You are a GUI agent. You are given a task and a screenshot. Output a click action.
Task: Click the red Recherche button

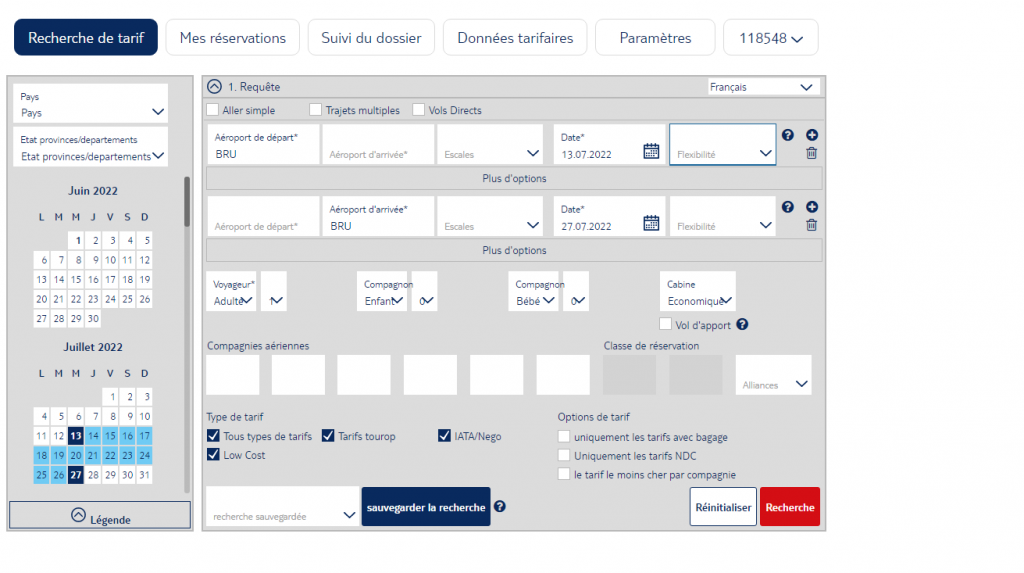pos(789,507)
